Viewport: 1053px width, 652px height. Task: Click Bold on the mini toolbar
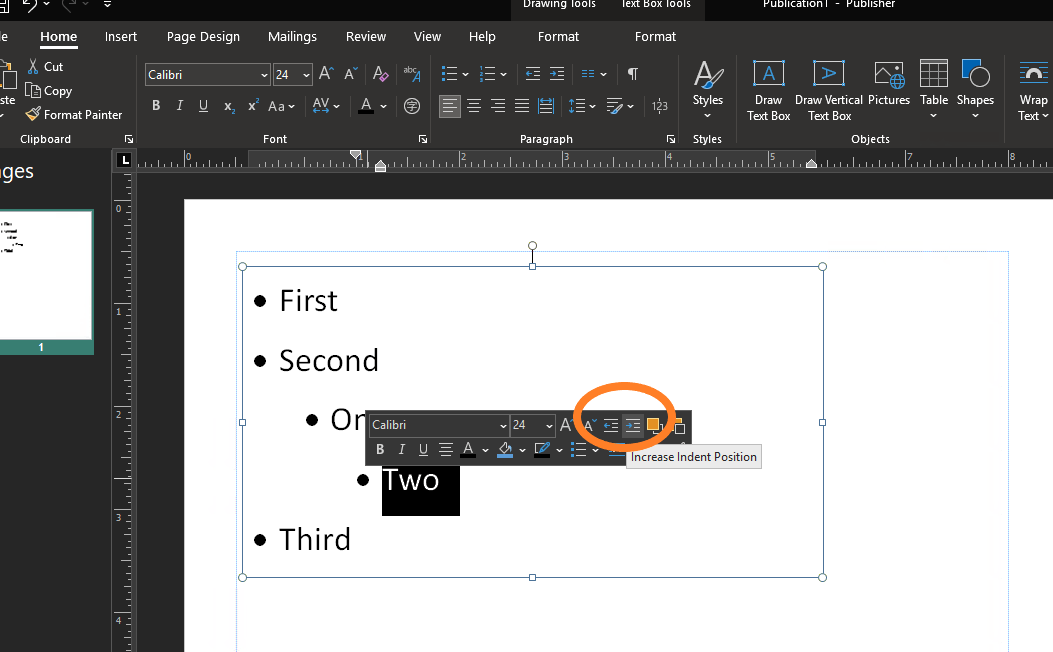[x=380, y=449]
